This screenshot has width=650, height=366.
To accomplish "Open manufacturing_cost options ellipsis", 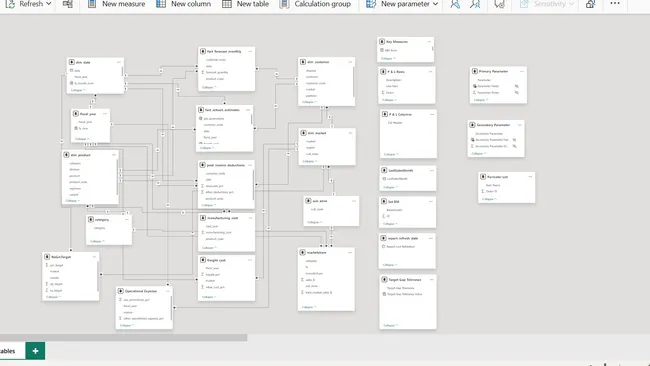I will (x=250, y=218).
